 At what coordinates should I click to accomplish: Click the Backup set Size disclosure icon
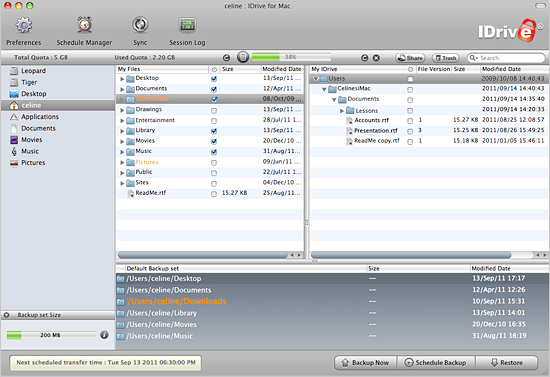(6, 315)
